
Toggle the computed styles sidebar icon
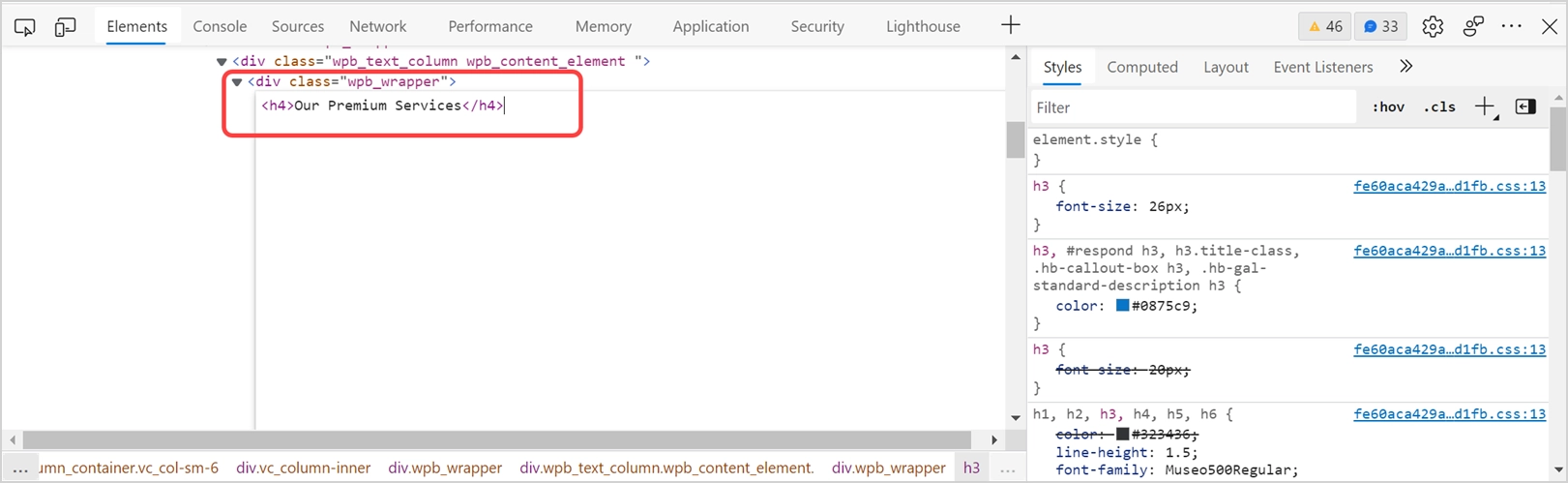(1525, 107)
